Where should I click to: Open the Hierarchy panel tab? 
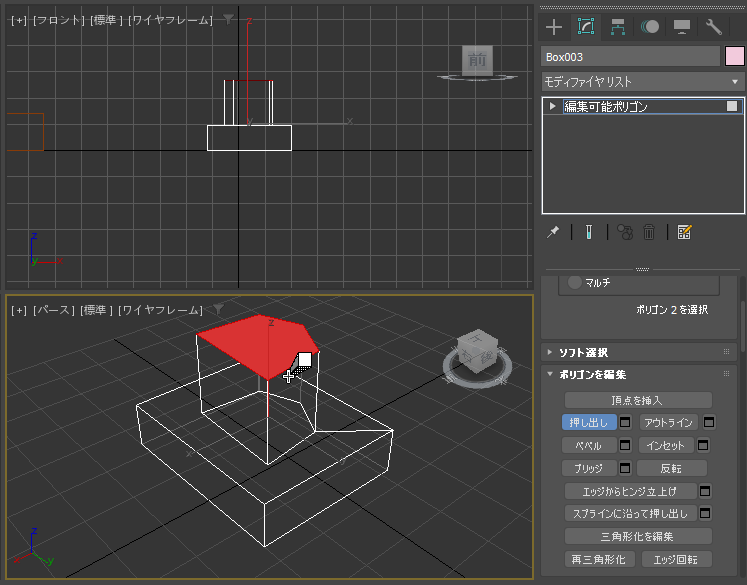[x=618, y=27]
